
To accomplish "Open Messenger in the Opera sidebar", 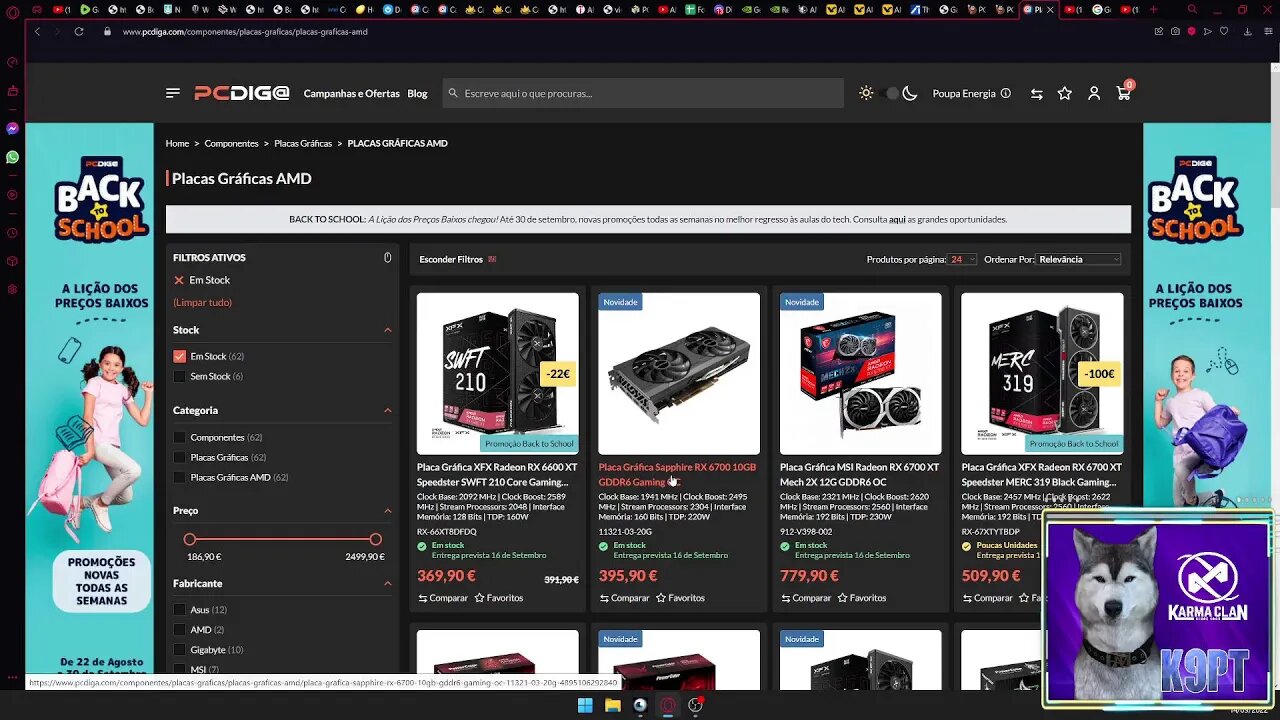I will pyautogui.click(x=12, y=129).
